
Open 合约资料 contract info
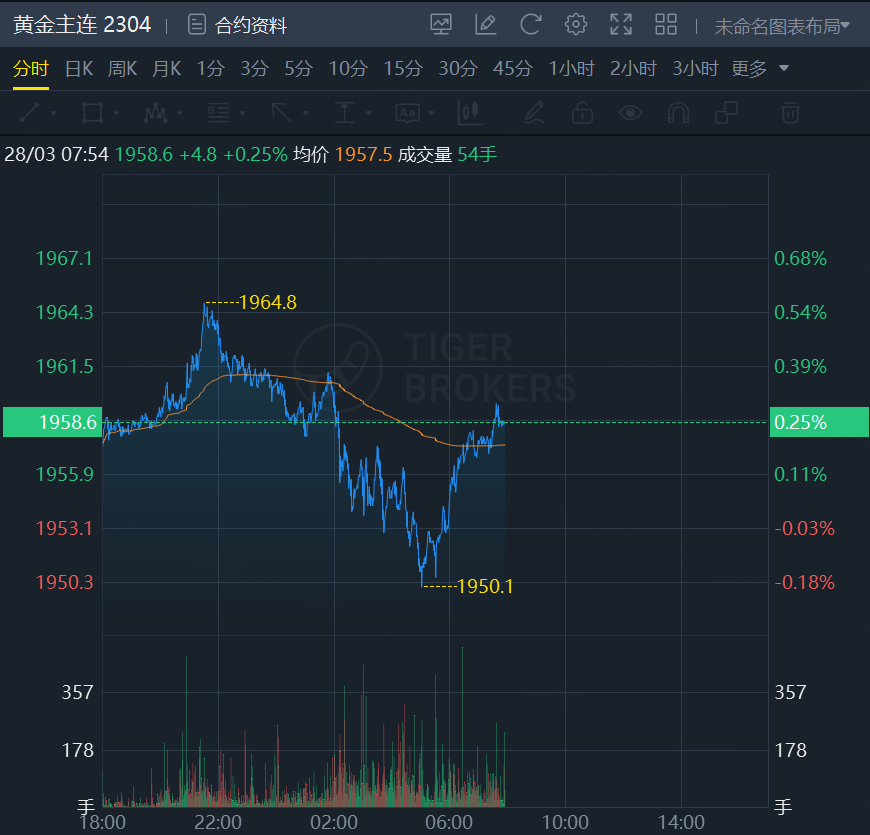[238, 25]
